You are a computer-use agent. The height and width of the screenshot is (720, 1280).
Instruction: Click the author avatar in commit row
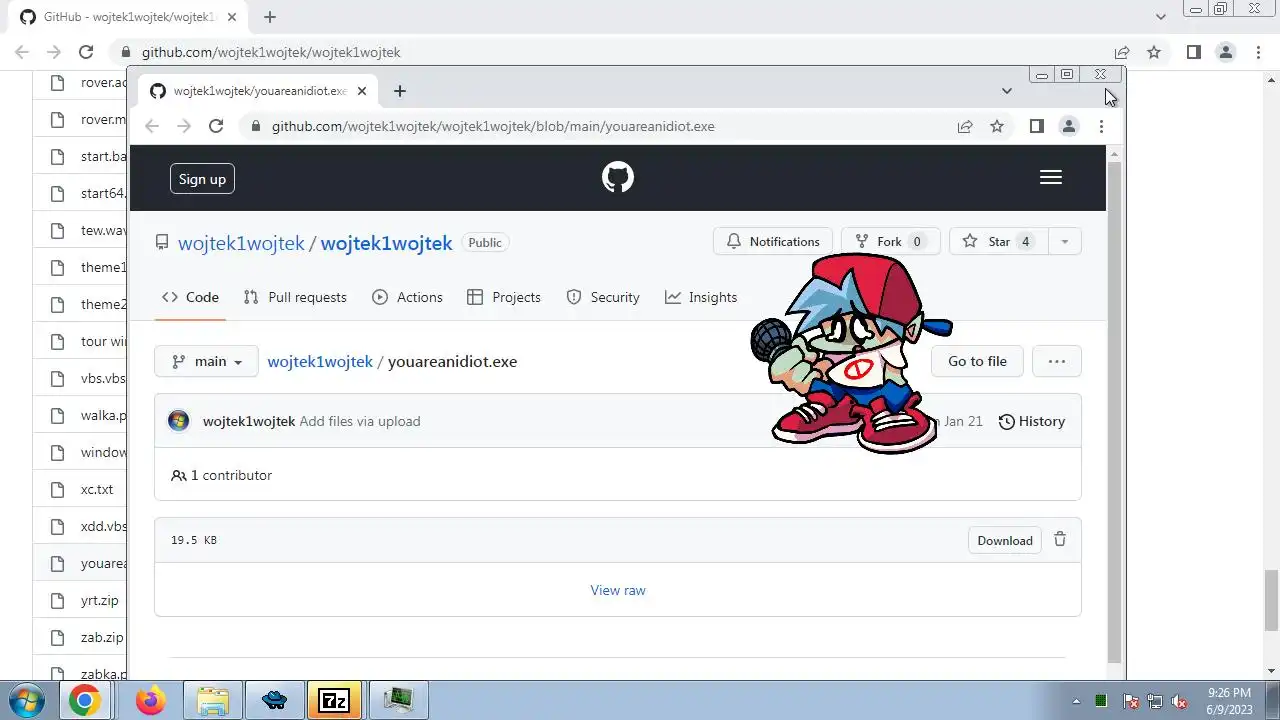pyautogui.click(x=179, y=421)
